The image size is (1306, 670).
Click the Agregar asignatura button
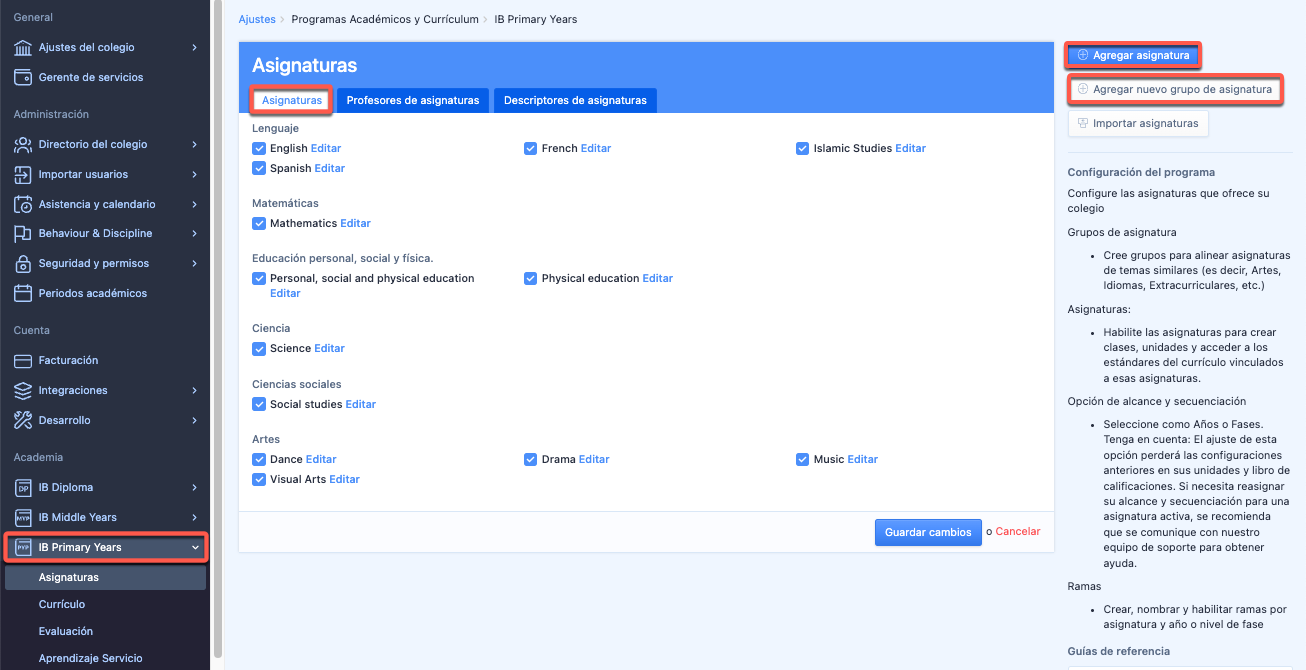[1133, 56]
